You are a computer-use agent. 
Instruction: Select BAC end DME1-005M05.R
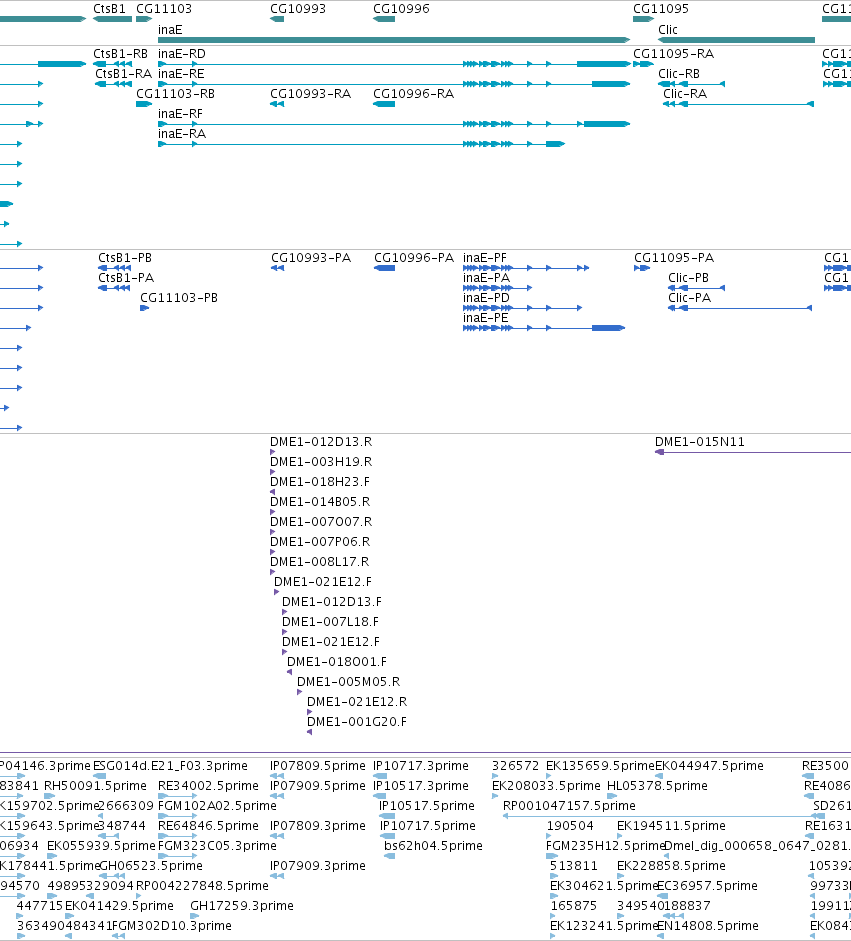pyautogui.click(x=299, y=692)
